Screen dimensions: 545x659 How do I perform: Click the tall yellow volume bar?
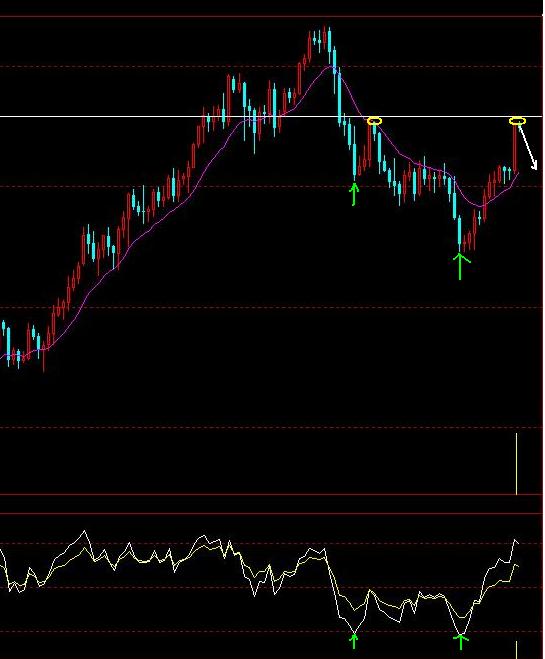(516, 464)
